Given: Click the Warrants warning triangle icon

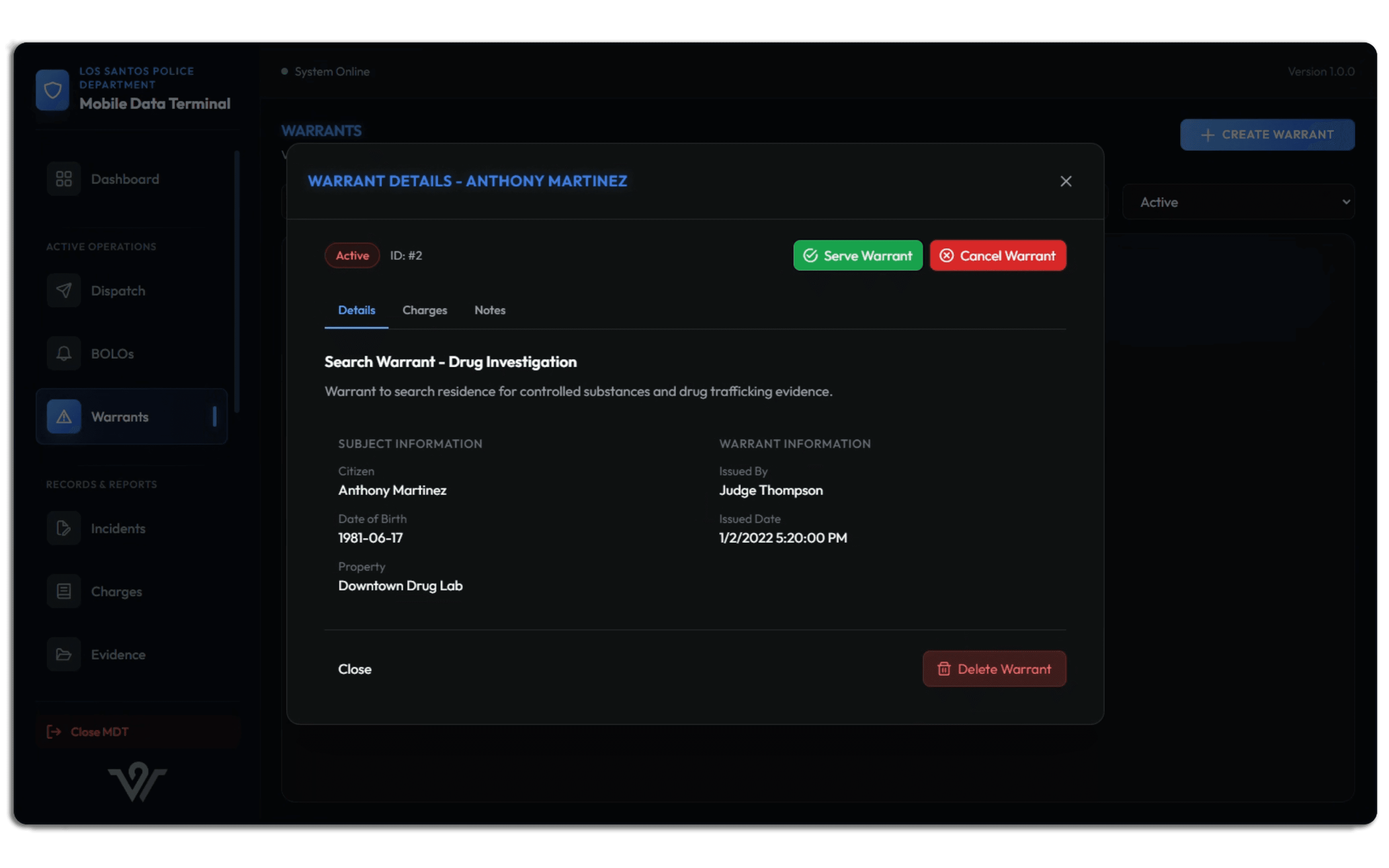Looking at the screenshot, I should point(64,417).
